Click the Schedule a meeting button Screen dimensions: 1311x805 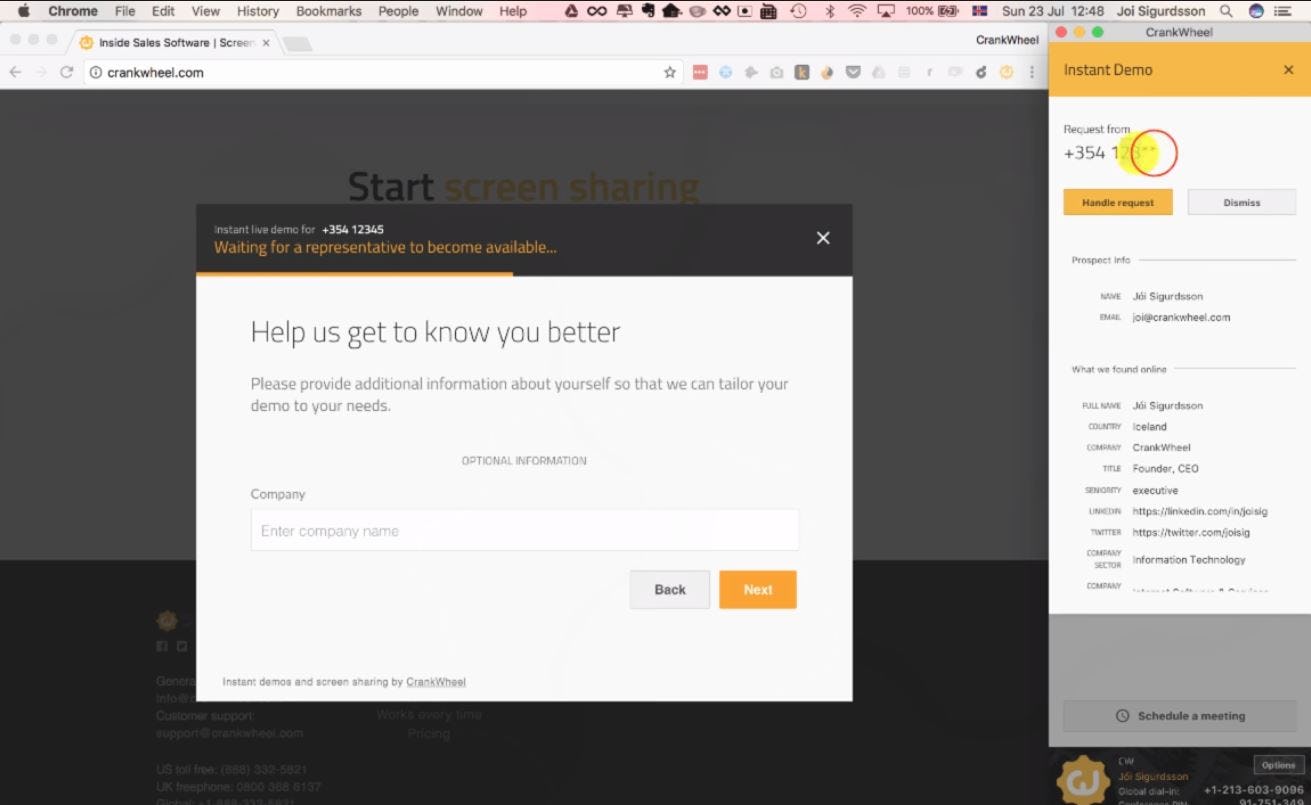pos(1180,716)
